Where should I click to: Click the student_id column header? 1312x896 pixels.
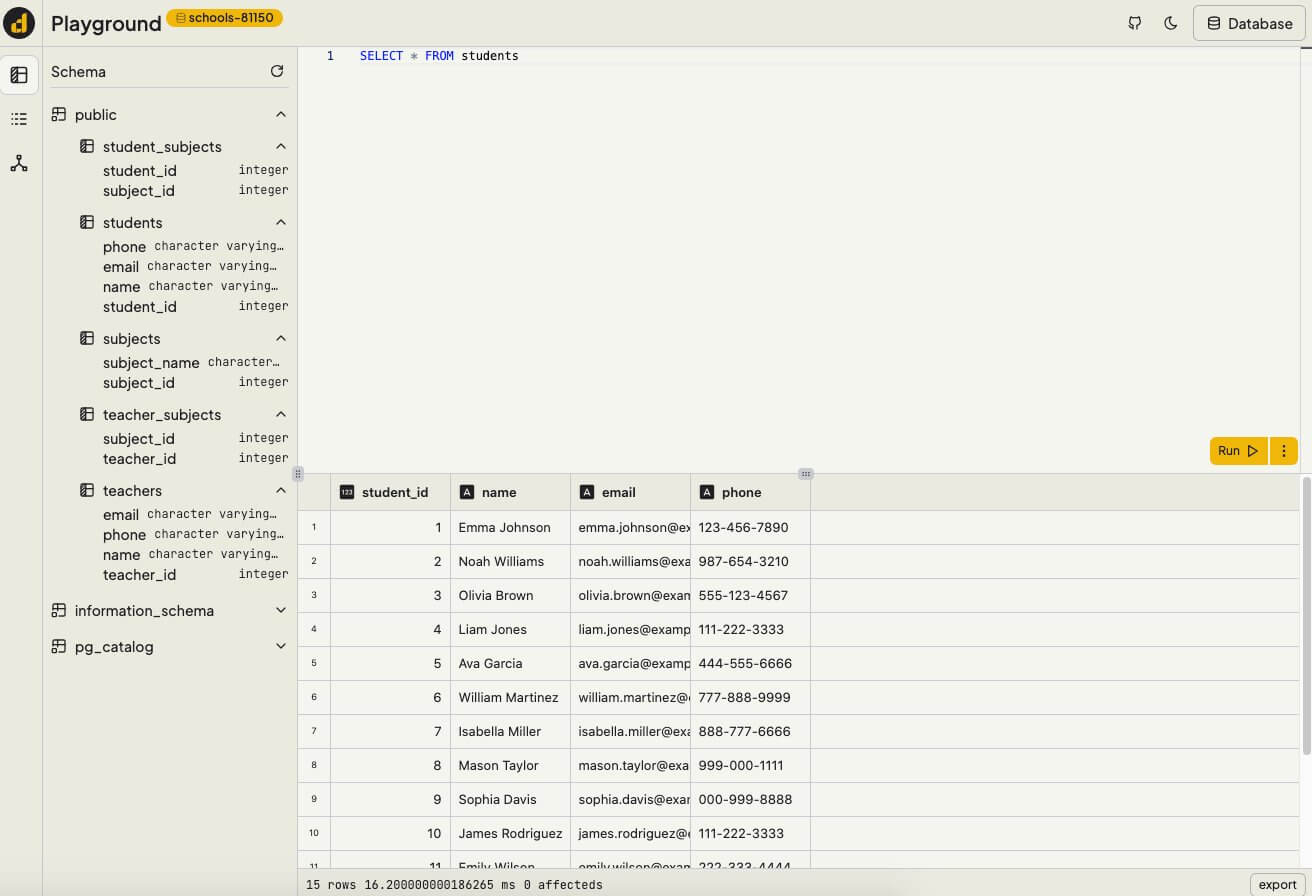(394, 492)
